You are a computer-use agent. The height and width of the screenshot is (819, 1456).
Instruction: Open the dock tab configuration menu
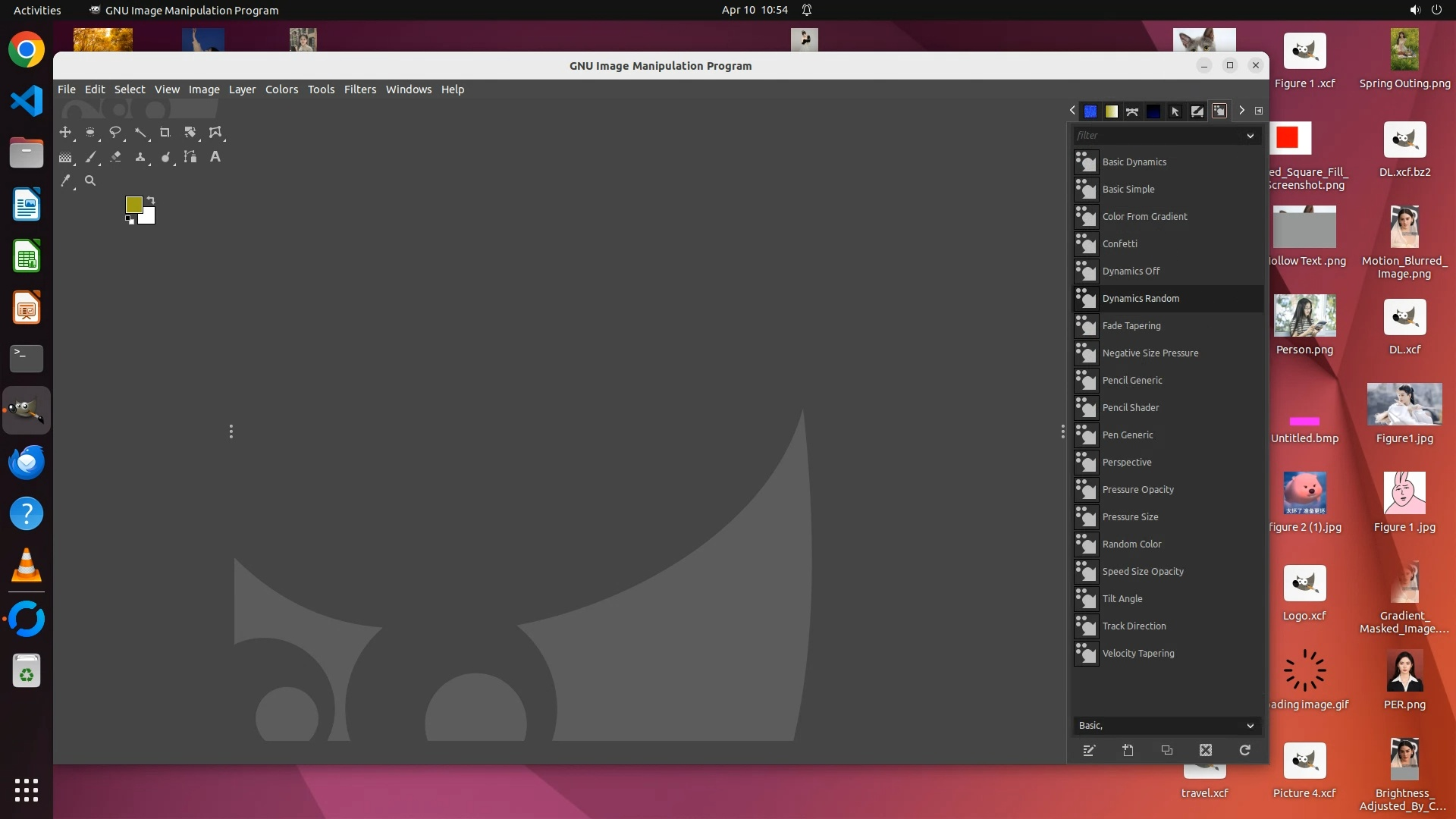1259,111
